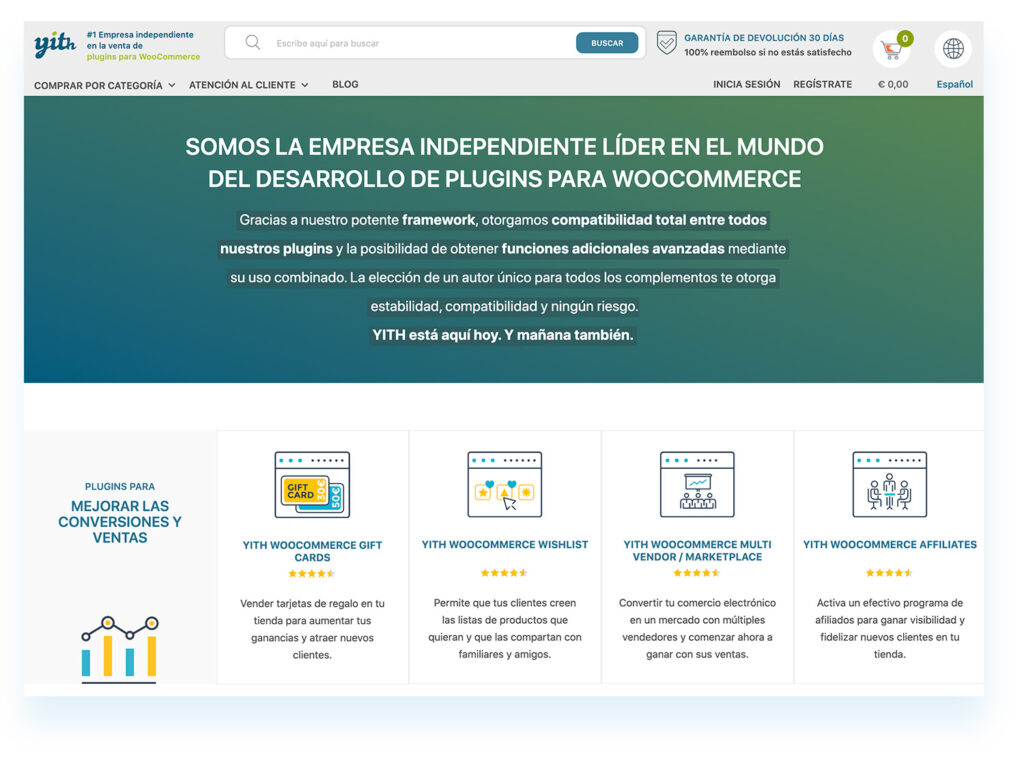Expand the Comprar por categoría menu
Image resolution: width=1024 pixels, height=774 pixels.
(x=104, y=85)
